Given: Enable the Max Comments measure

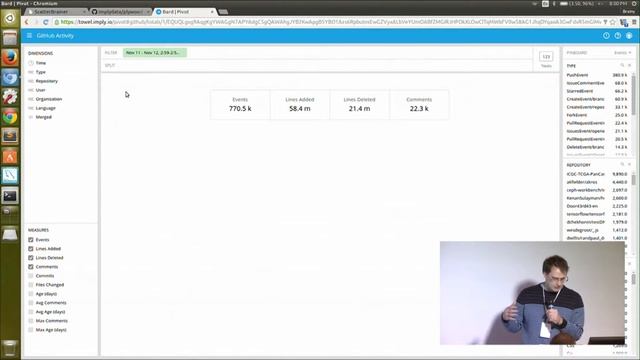Looking at the screenshot, I should (31, 320).
